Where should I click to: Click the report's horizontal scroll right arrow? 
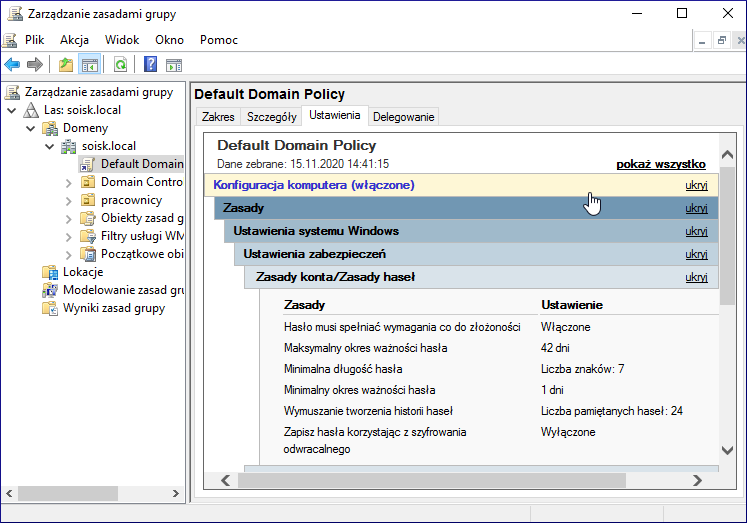tap(697, 481)
